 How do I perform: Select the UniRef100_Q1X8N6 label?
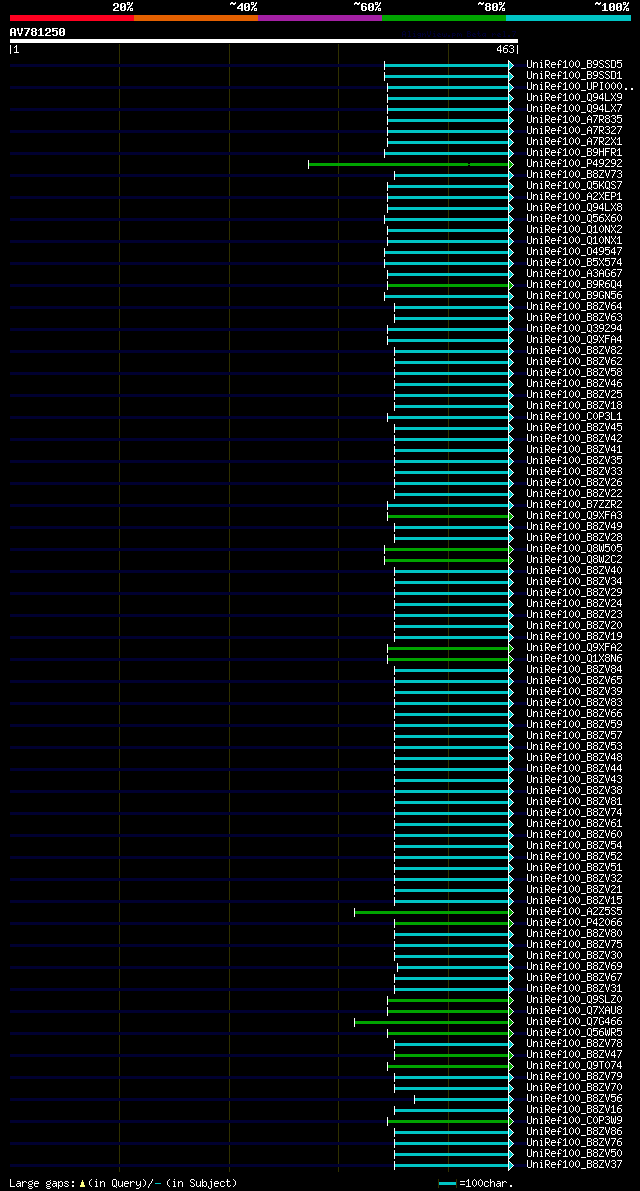(574, 659)
